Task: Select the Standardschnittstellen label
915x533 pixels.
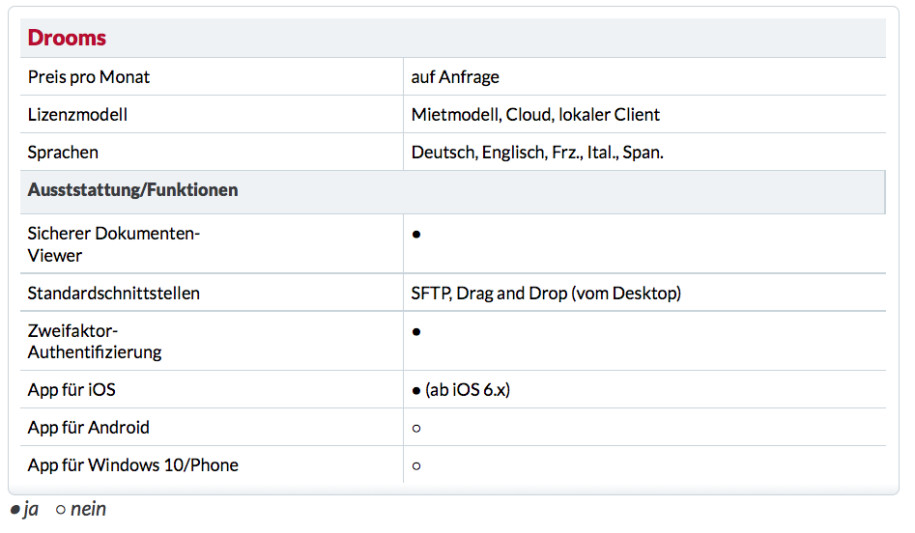Action: (x=113, y=293)
